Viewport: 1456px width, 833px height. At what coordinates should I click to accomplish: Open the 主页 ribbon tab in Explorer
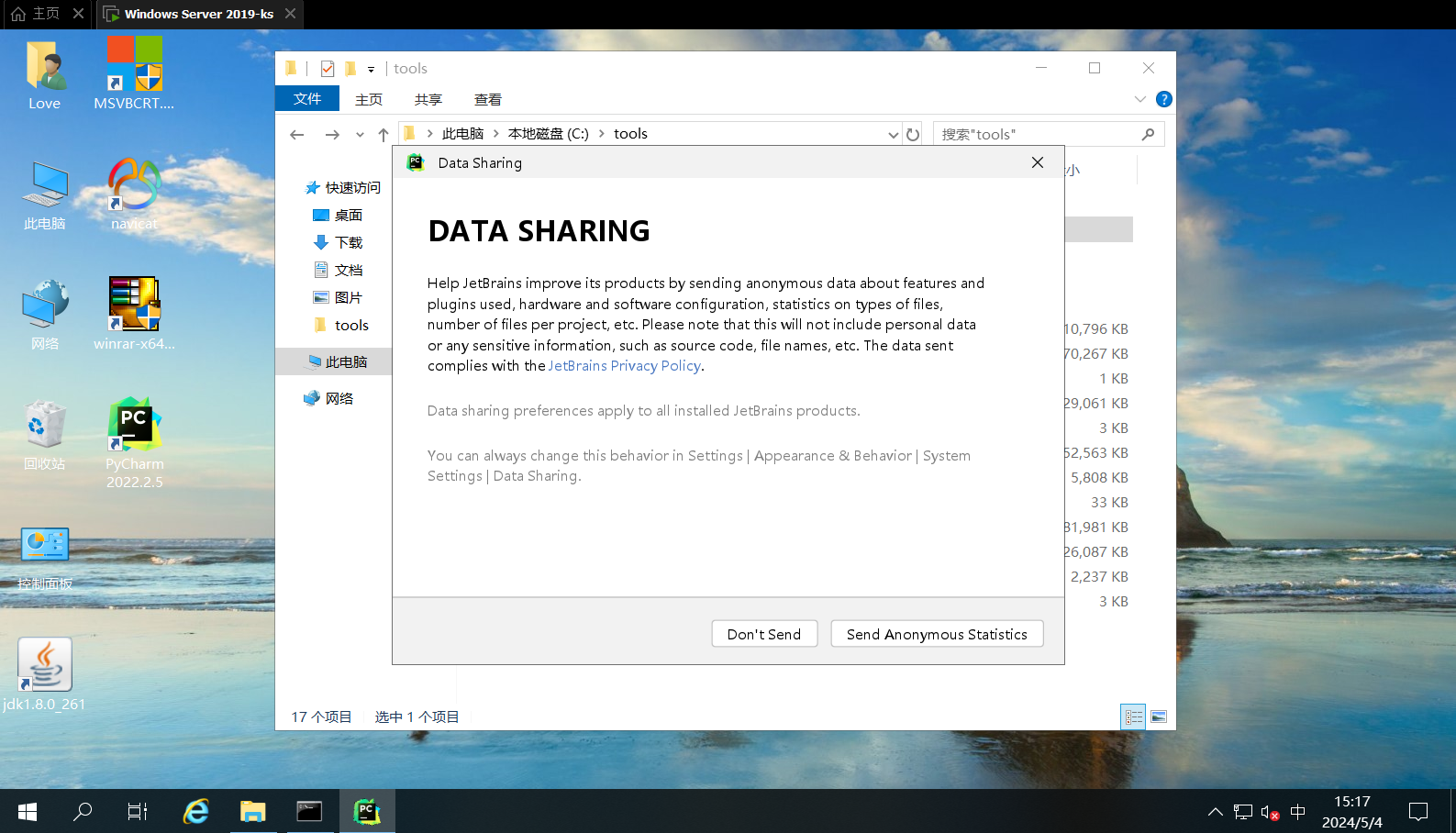[x=369, y=99]
